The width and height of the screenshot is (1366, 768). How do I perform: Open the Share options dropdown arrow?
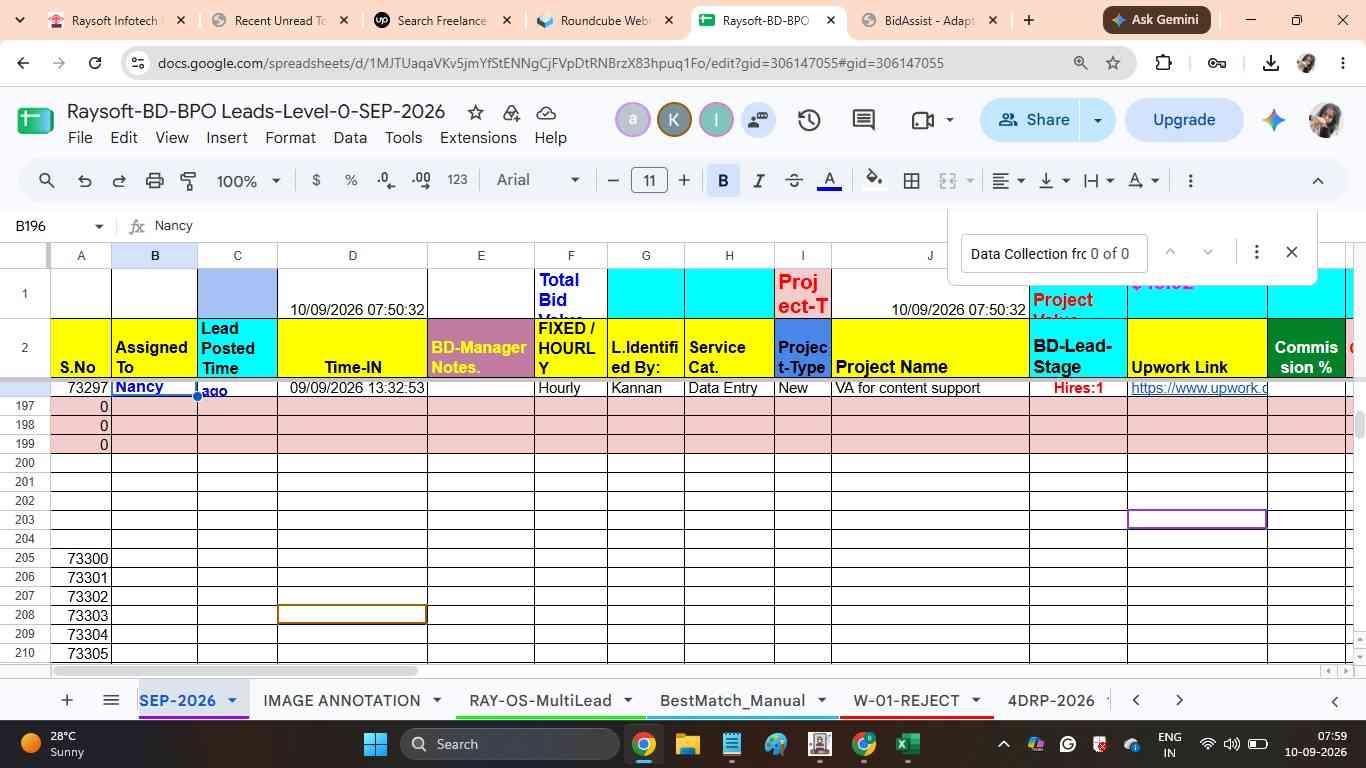[x=1097, y=120]
